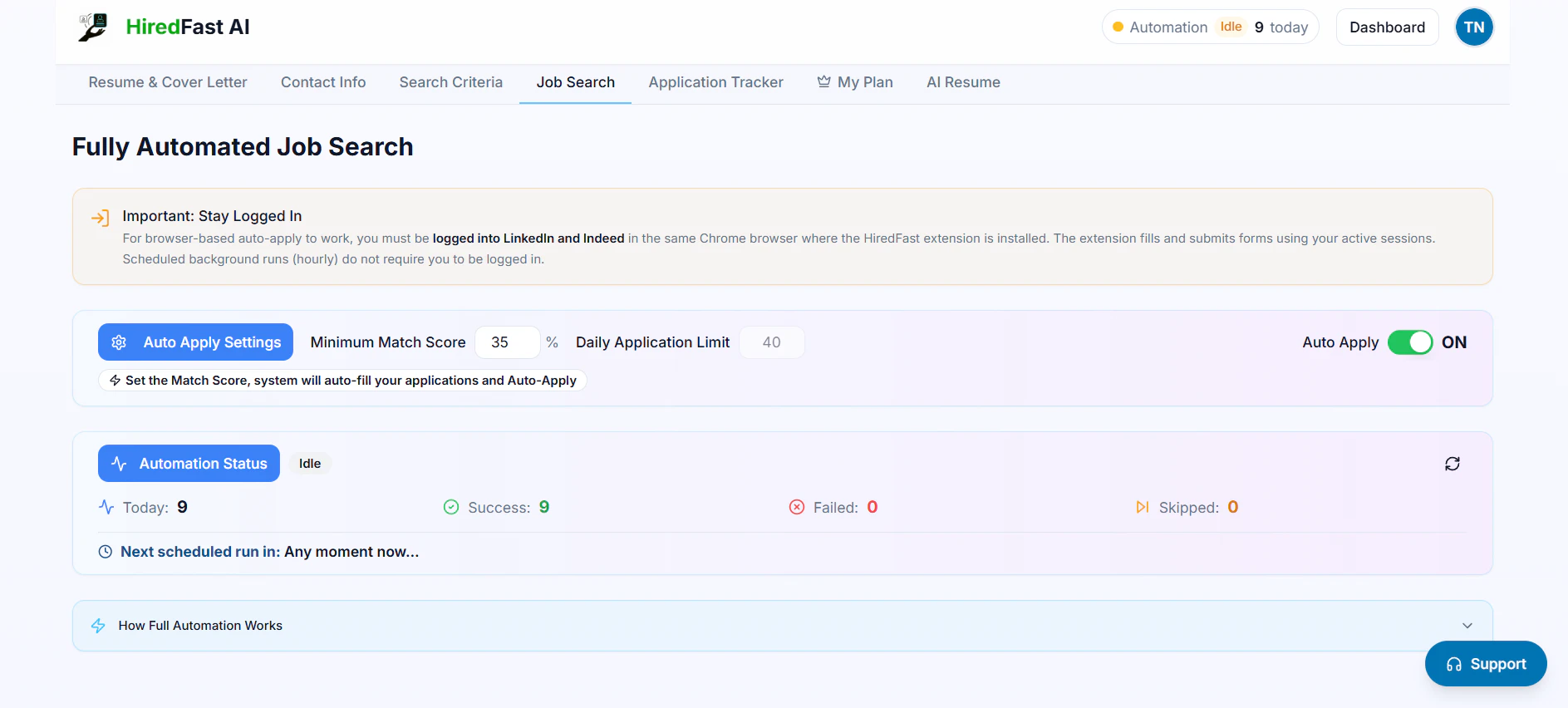Click the skip icon beside Skipped

1143,507
